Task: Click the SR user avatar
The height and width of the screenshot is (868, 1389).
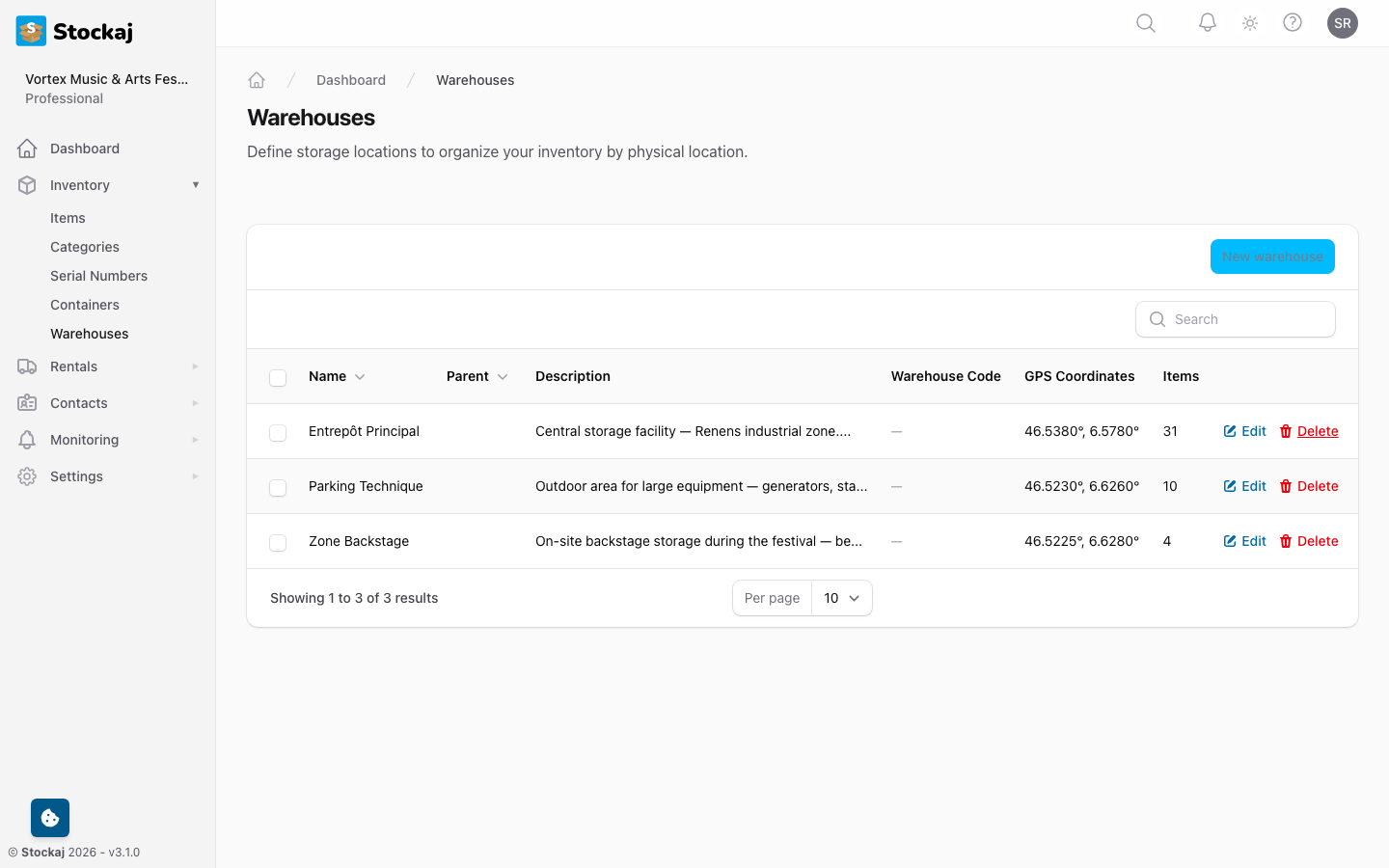Action: point(1343,23)
